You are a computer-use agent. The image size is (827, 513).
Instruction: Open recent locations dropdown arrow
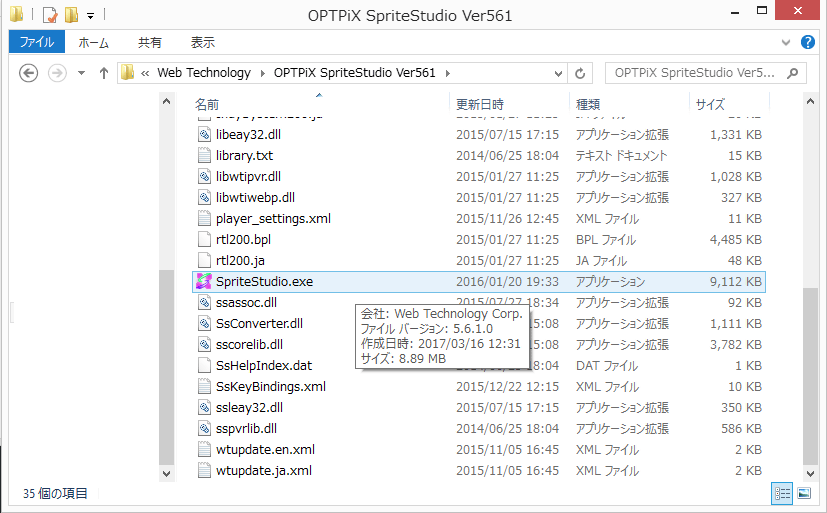tap(81, 73)
